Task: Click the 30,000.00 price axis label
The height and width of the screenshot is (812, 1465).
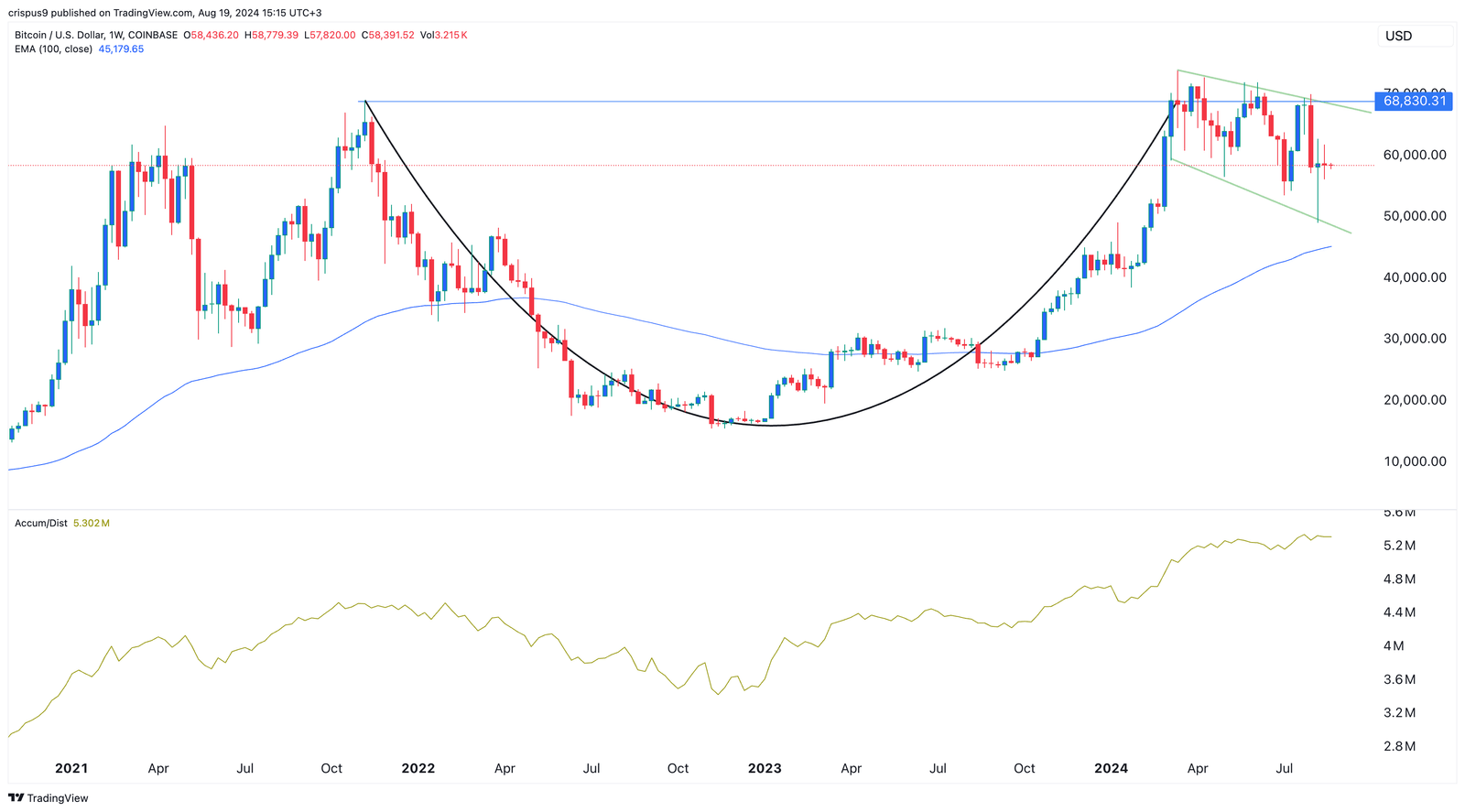Action: [1415, 339]
